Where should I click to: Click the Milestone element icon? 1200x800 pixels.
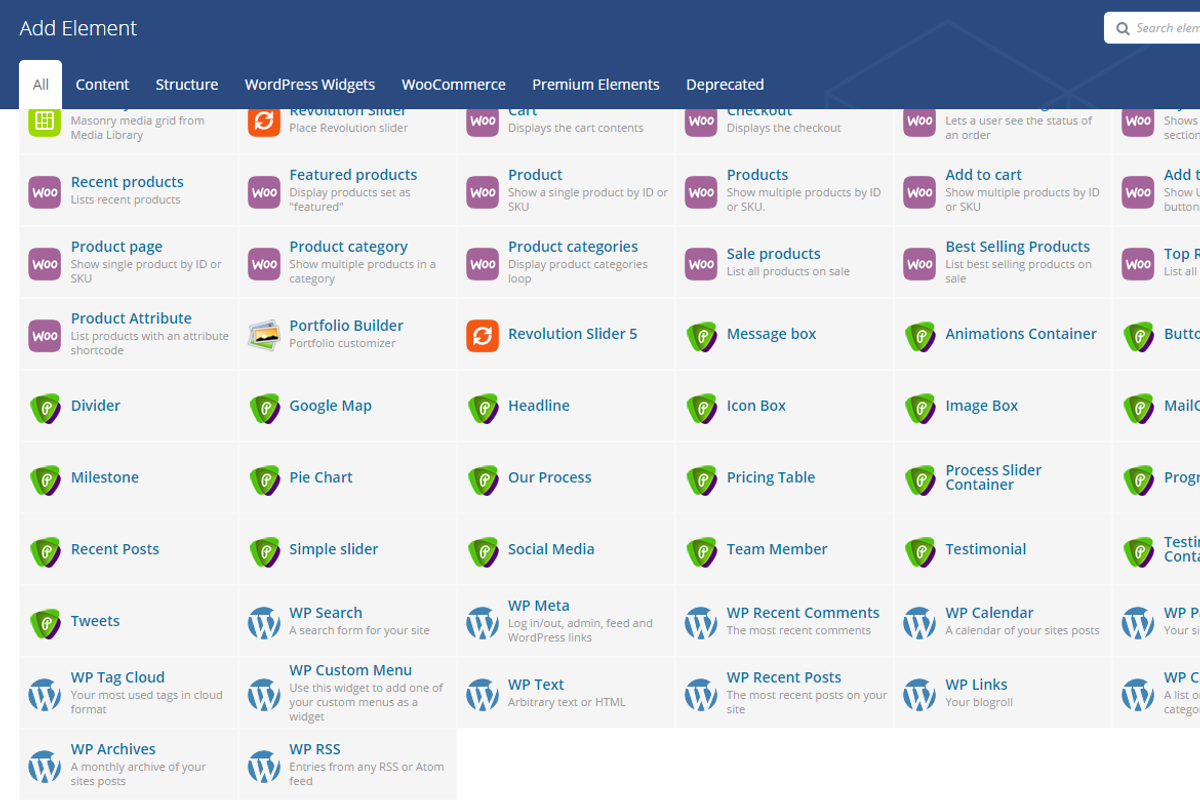click(x=45, y=479)
